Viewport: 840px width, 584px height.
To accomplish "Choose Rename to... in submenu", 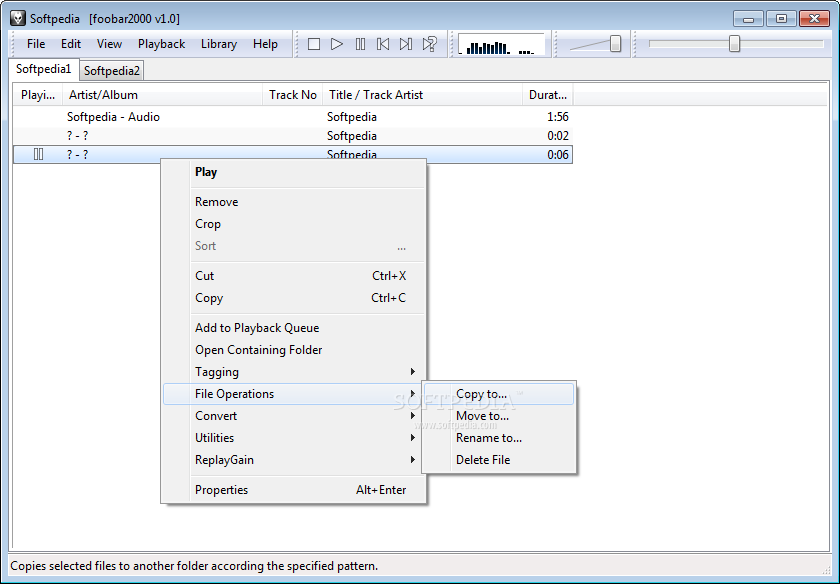I will coord(499,438).
